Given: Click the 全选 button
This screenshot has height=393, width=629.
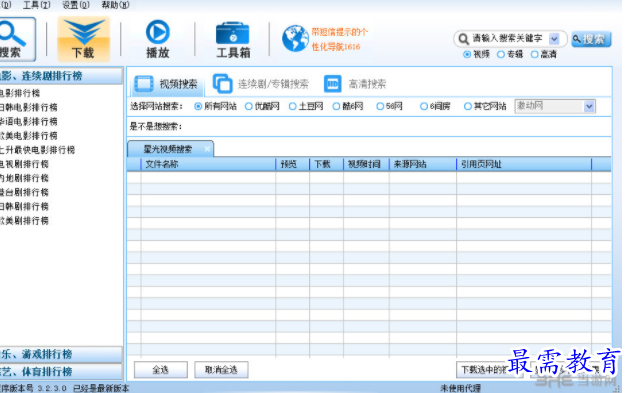Looking at the screenshot, I should pyautogui.click(x=160, y=370).
